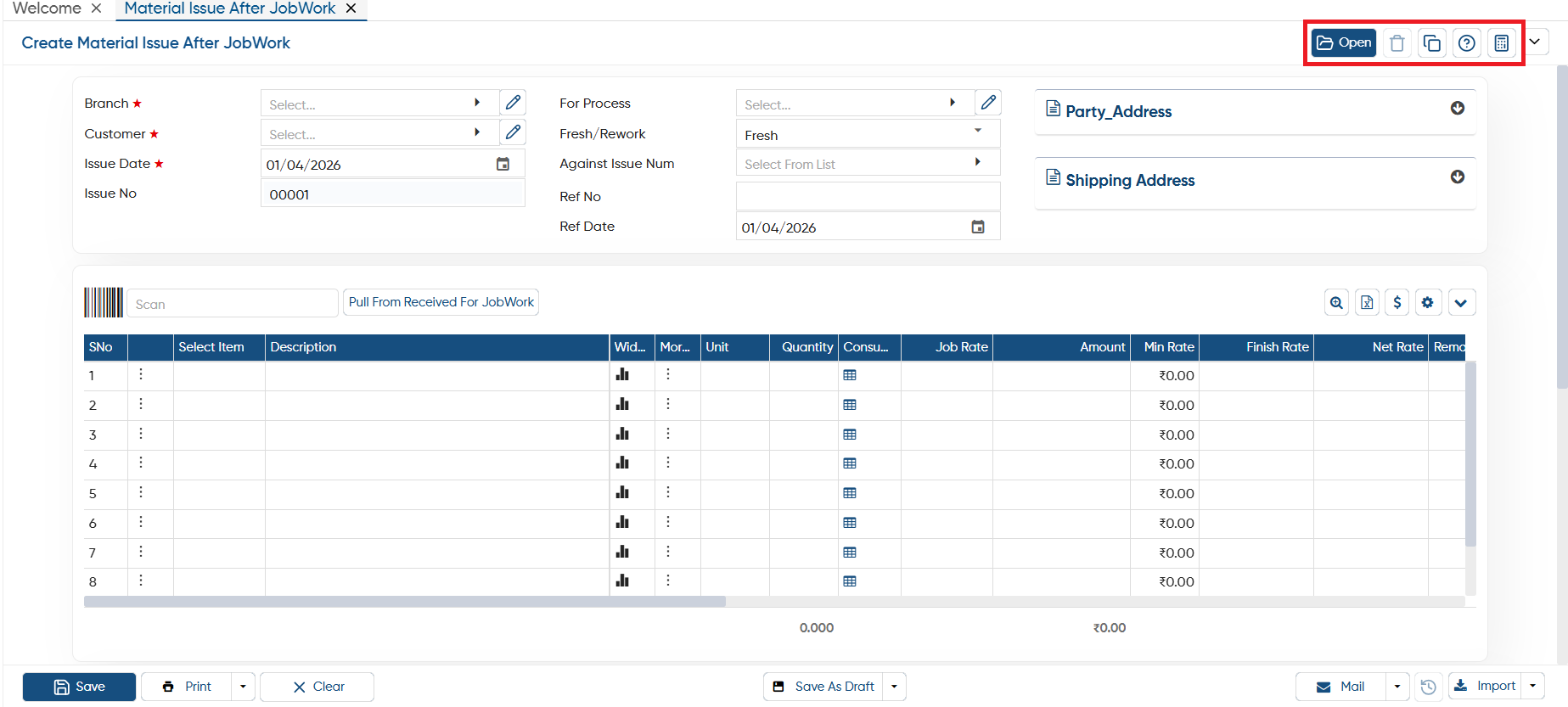This screenshot has width=1568, height=707.
Task: Switch to the Welcome tab
Action: [x=47, y=8]
